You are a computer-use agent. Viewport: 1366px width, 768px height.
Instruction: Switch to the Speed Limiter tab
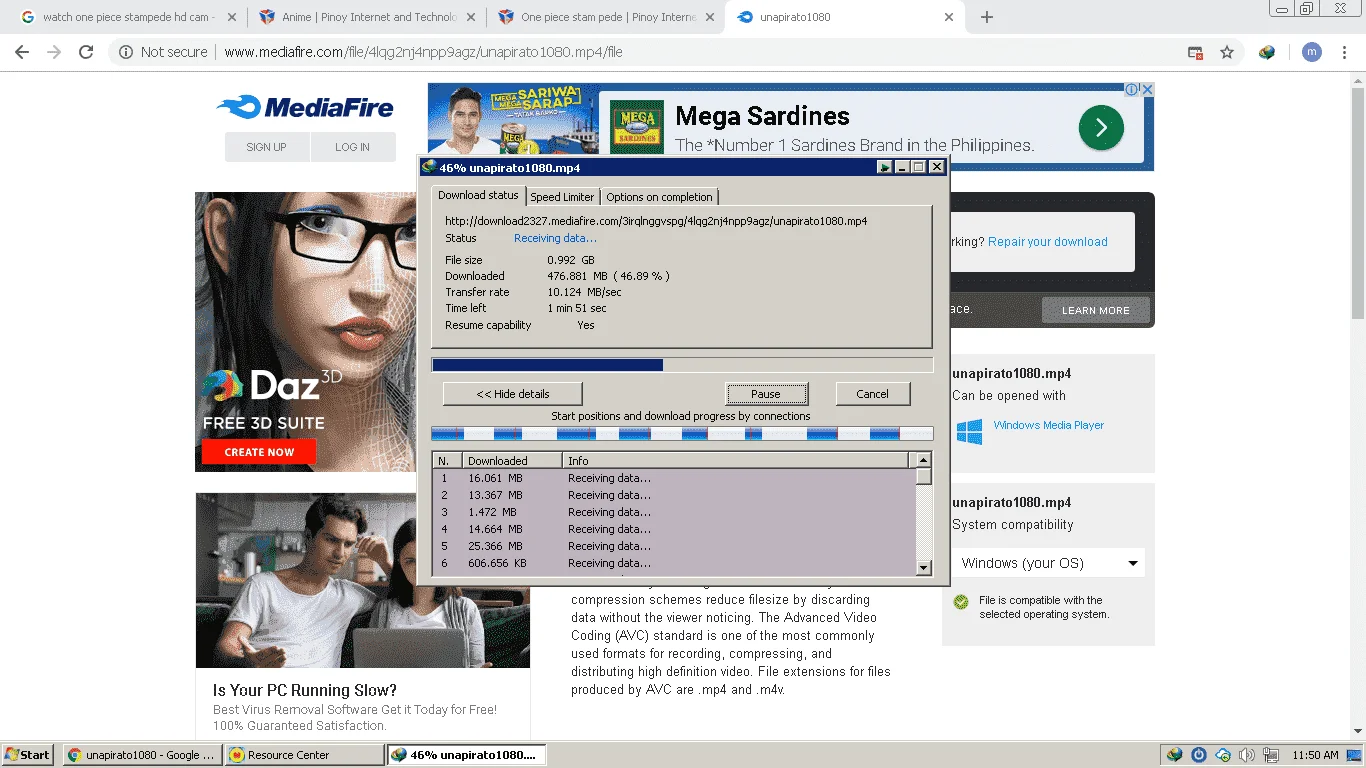click(x=562, y=197)
